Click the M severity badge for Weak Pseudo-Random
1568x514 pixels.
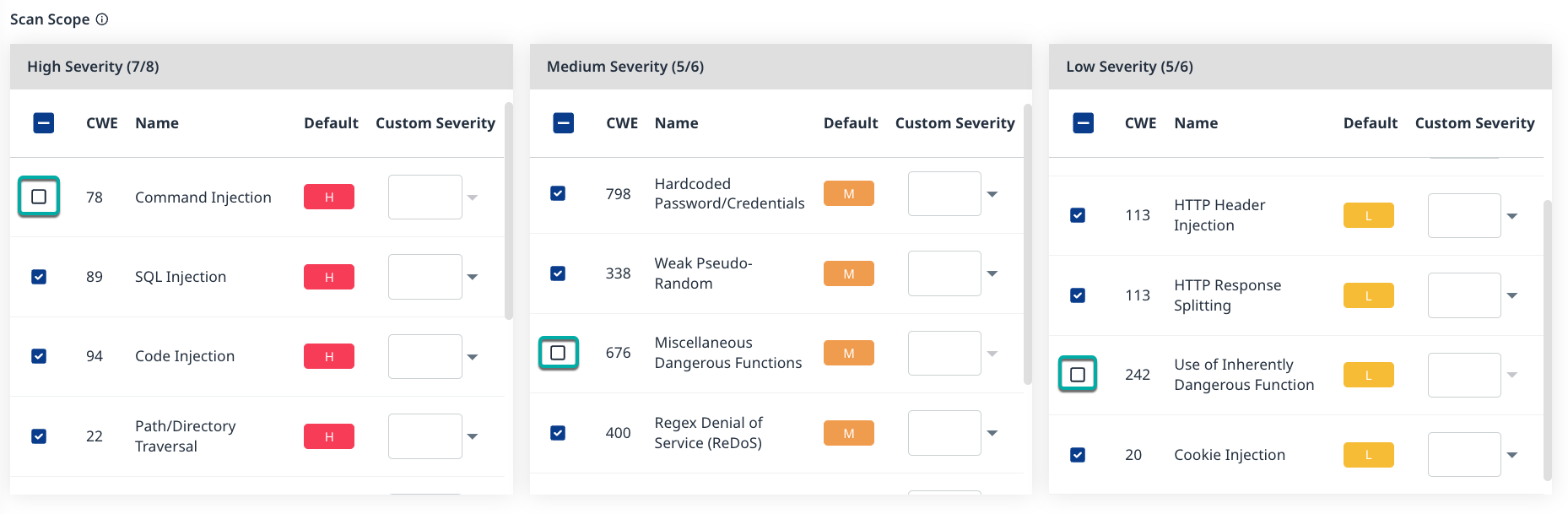[848, 273]
